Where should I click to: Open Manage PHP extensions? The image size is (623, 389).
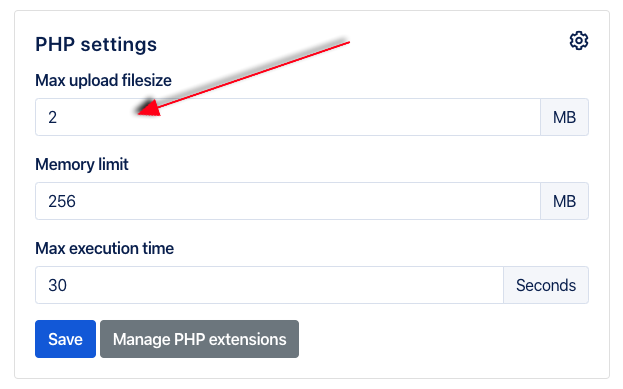(x=199, y=339)
